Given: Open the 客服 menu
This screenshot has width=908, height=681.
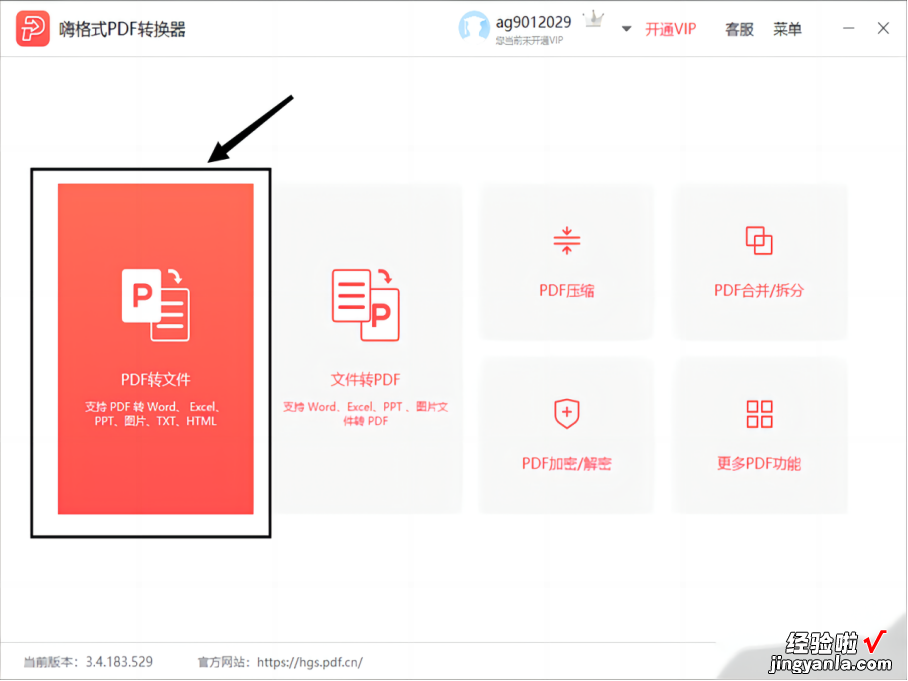Looking at the screenshot, I should (739, 29).
